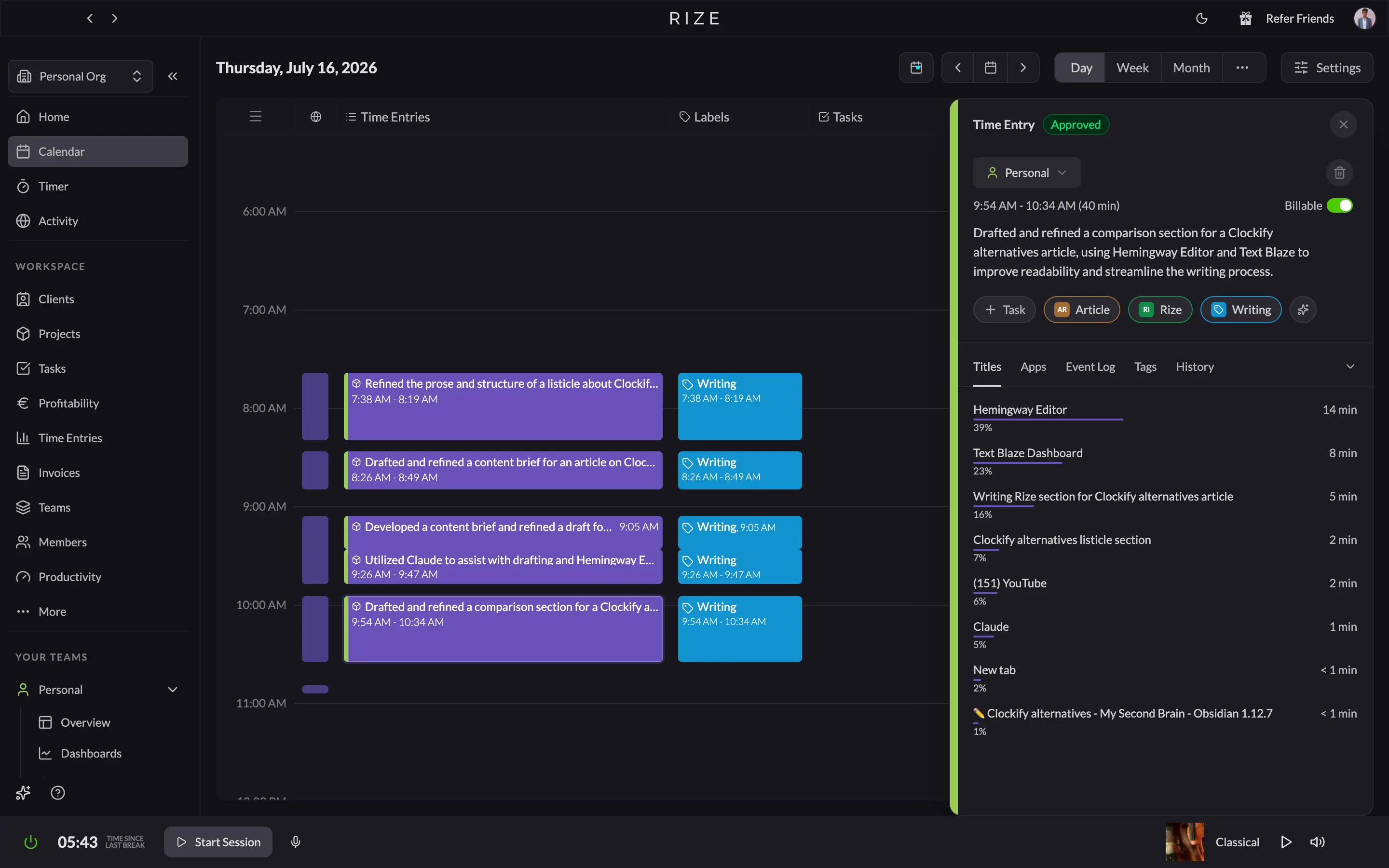Open the user profile avatar
The height and width of the screenshot is (868, 1389).
tap(1364, 18)
